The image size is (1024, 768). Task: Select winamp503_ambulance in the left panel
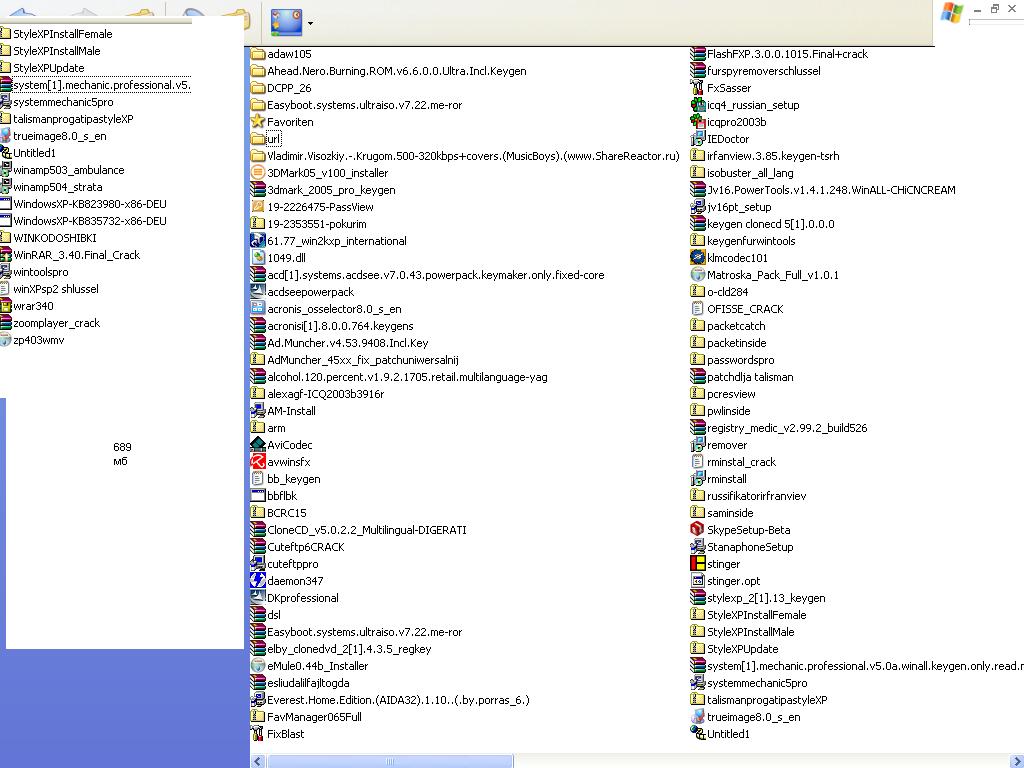tap(69, 170)
